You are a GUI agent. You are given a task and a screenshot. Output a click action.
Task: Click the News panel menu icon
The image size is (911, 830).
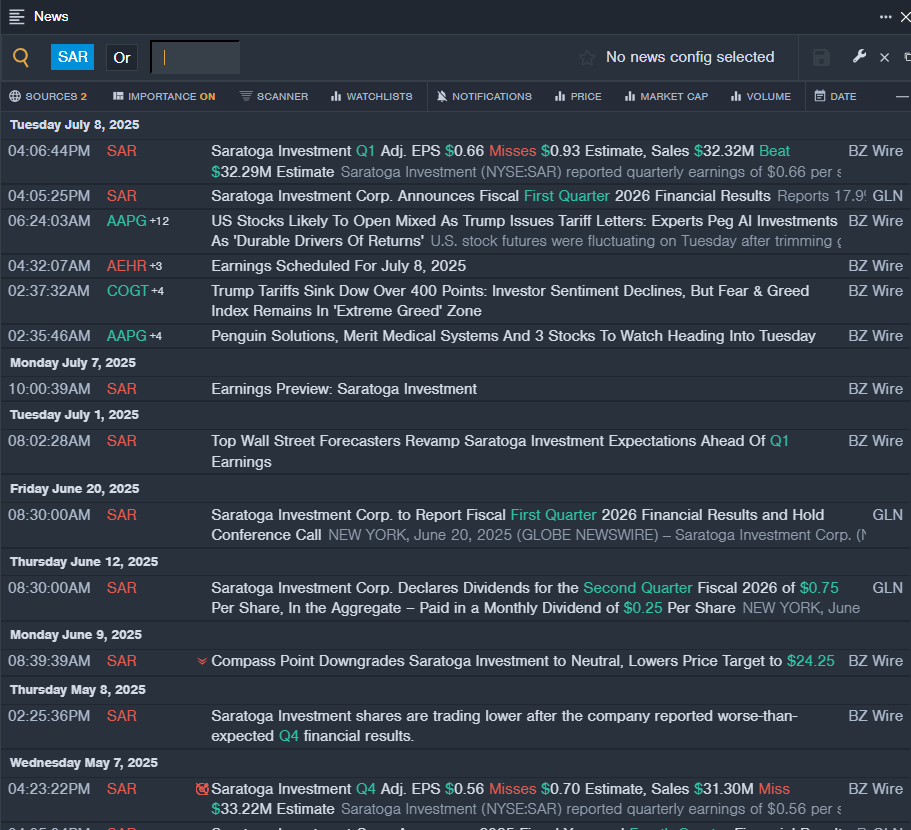click(x=17, y=17)
